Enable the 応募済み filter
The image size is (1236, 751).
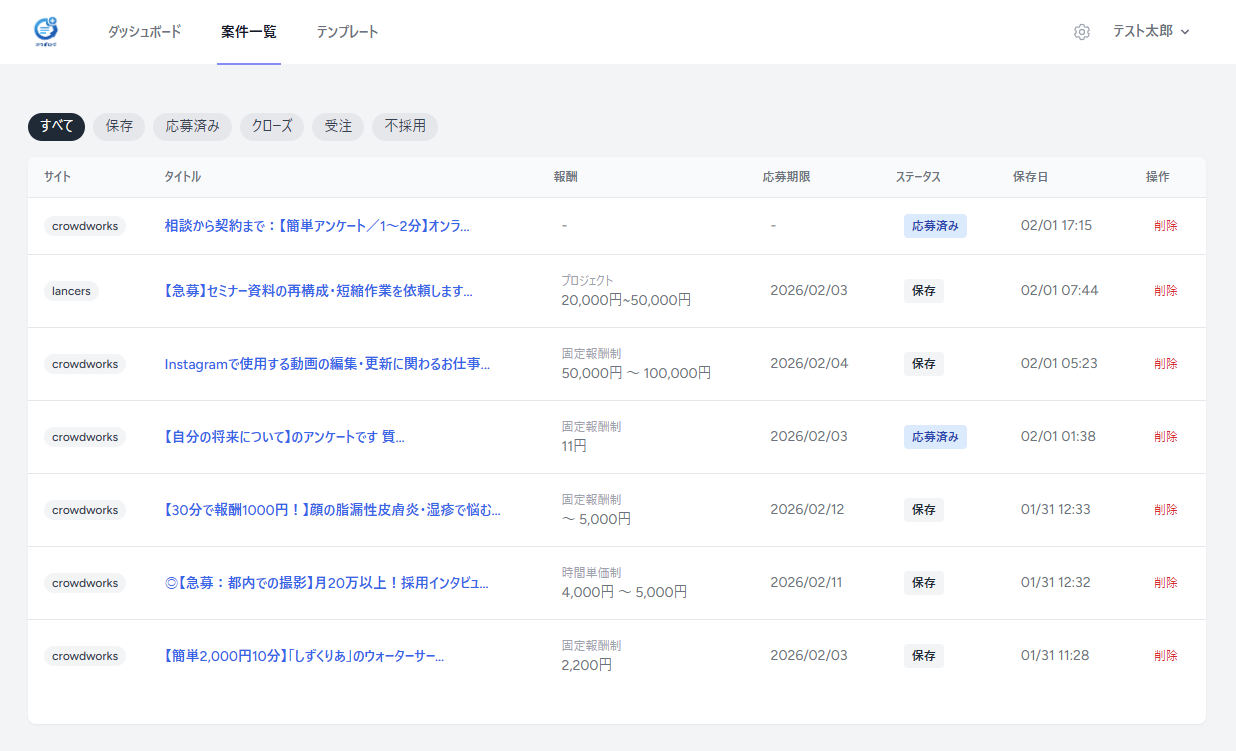(192, 127)
